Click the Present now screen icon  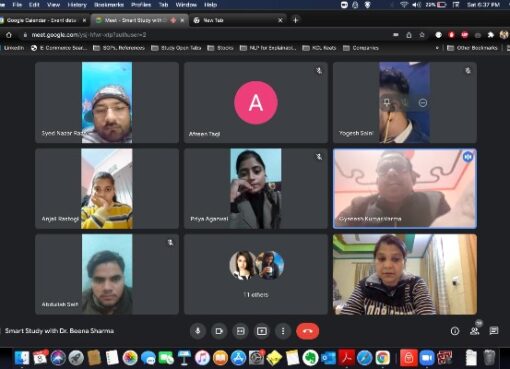[262, 331]
